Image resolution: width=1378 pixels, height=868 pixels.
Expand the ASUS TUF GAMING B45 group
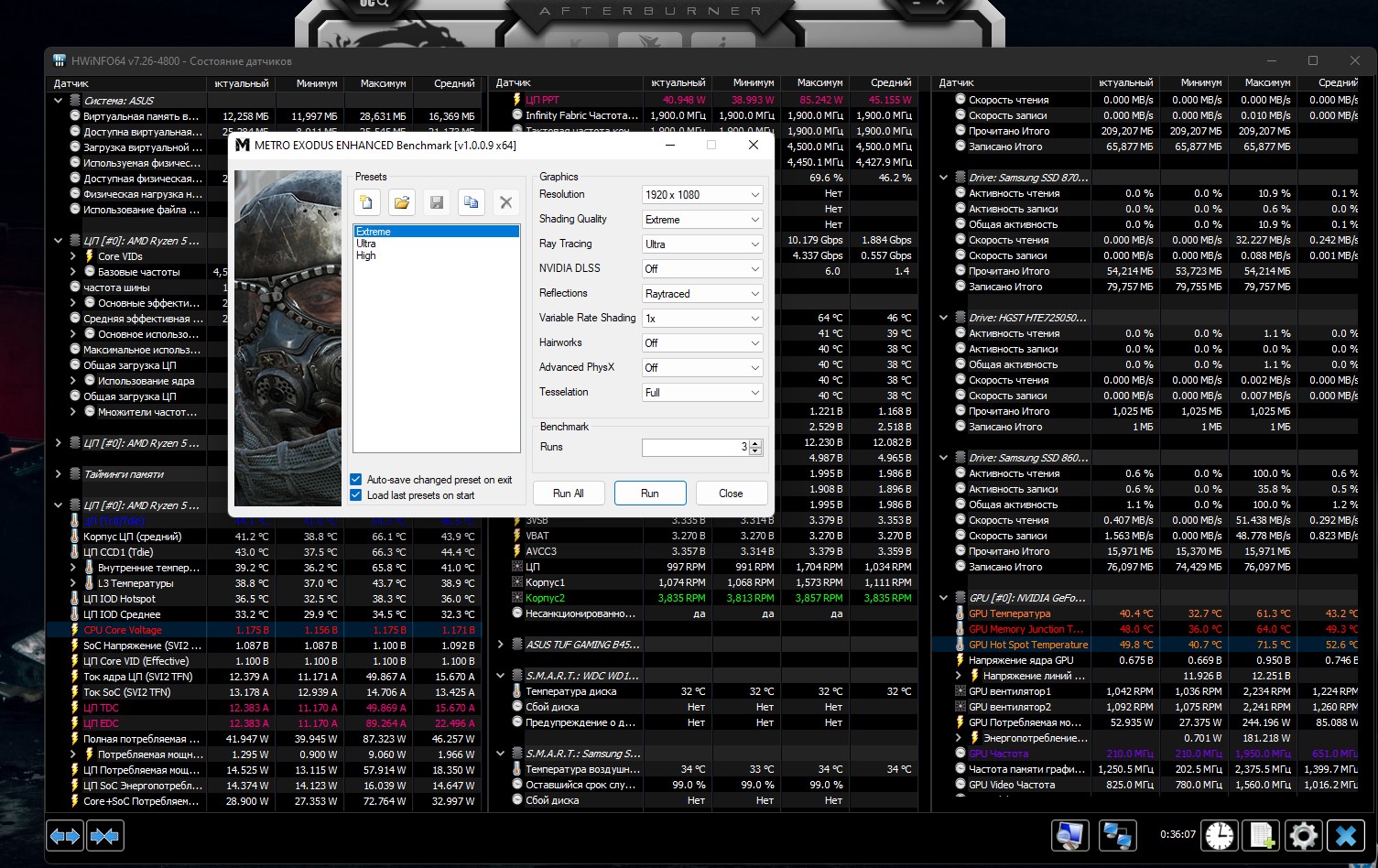point(501,645)
